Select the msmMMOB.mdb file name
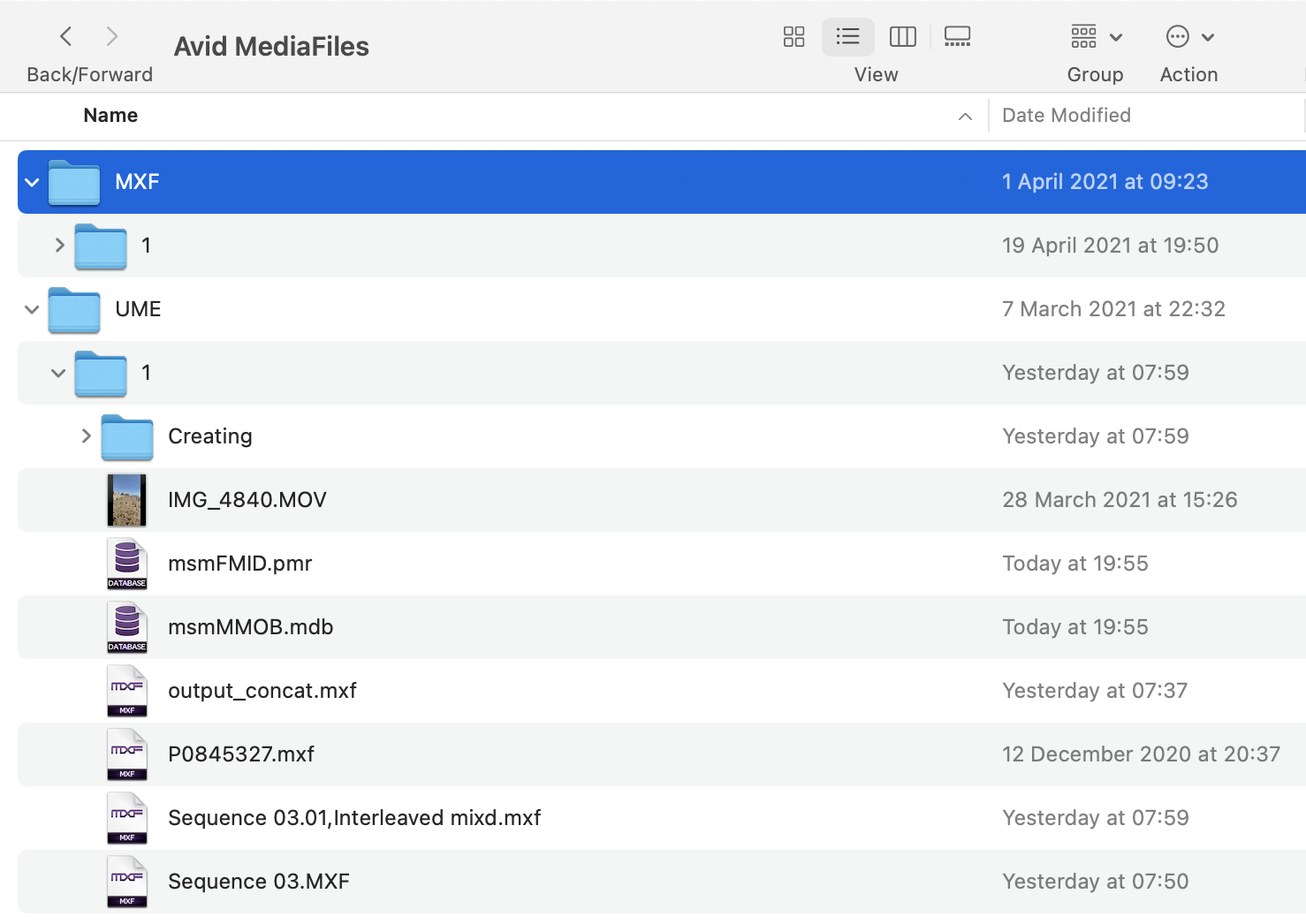Image resolution: width=1306 pixels, height=924 pixels. [x=251, y=627]
